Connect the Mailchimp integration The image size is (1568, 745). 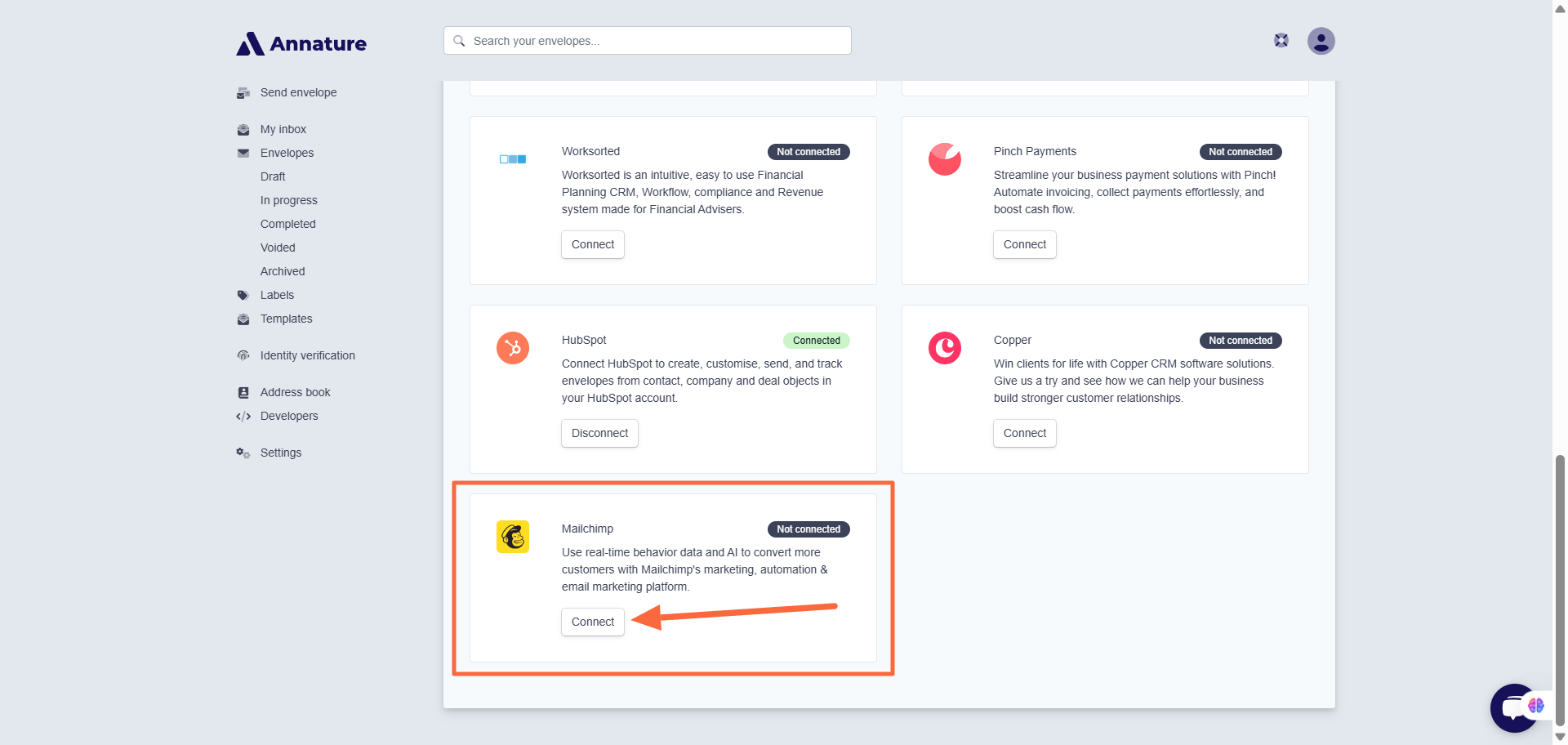coord(593,622)
